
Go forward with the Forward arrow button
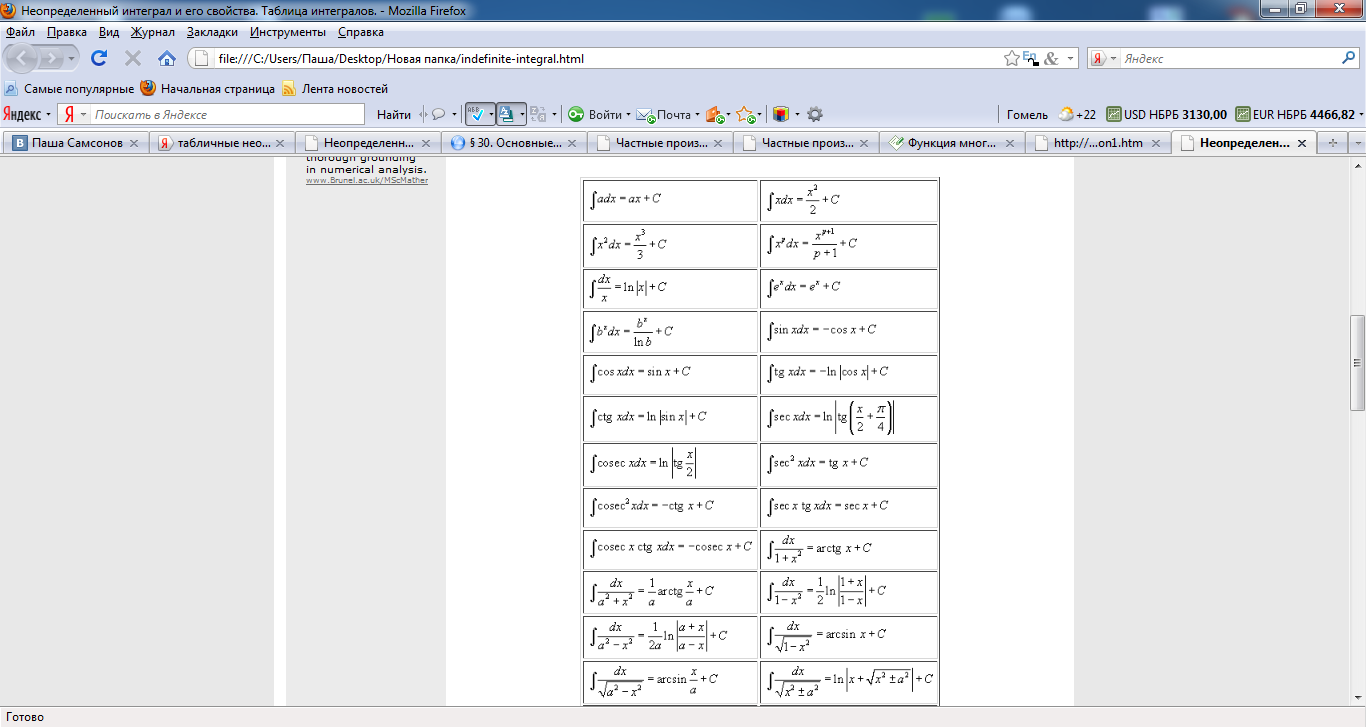(53, 59)
